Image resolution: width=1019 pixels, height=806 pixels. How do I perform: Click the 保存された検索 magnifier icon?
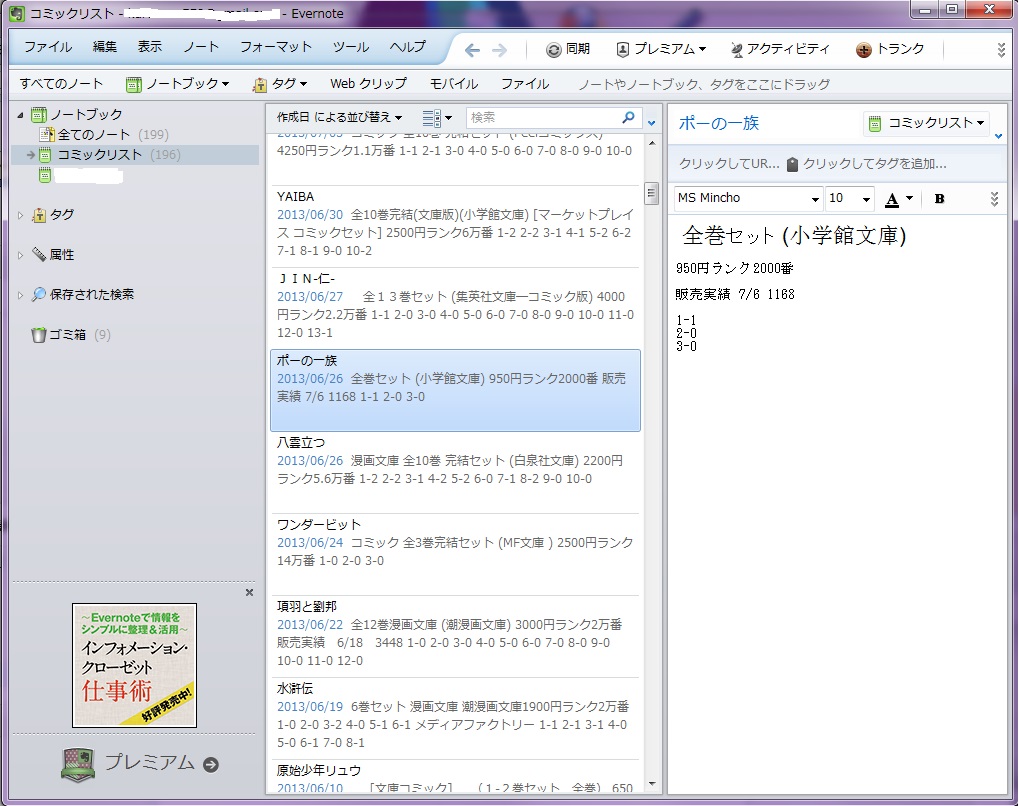click(39, 294)
